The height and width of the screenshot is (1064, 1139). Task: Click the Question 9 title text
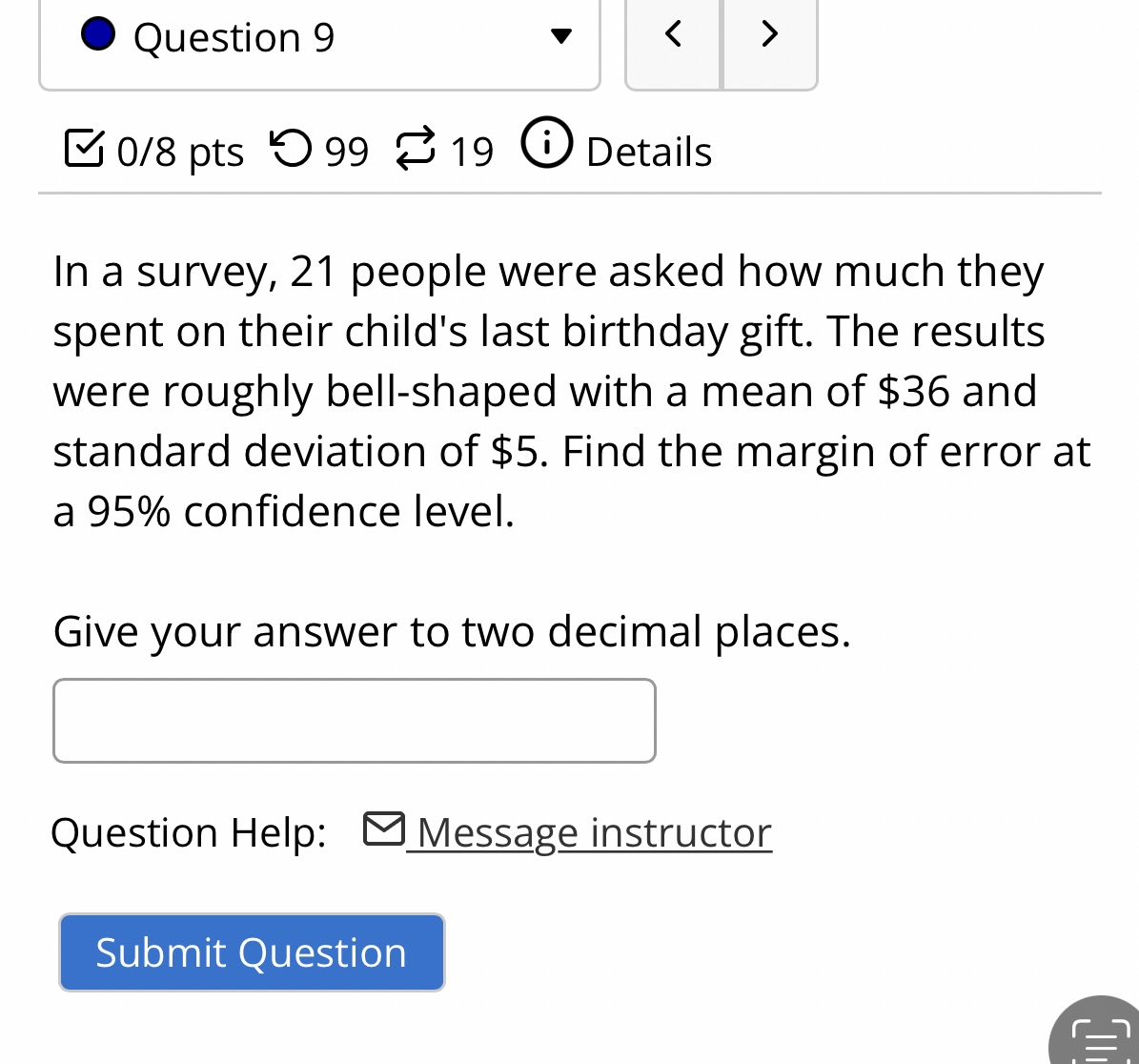(234, 36)
